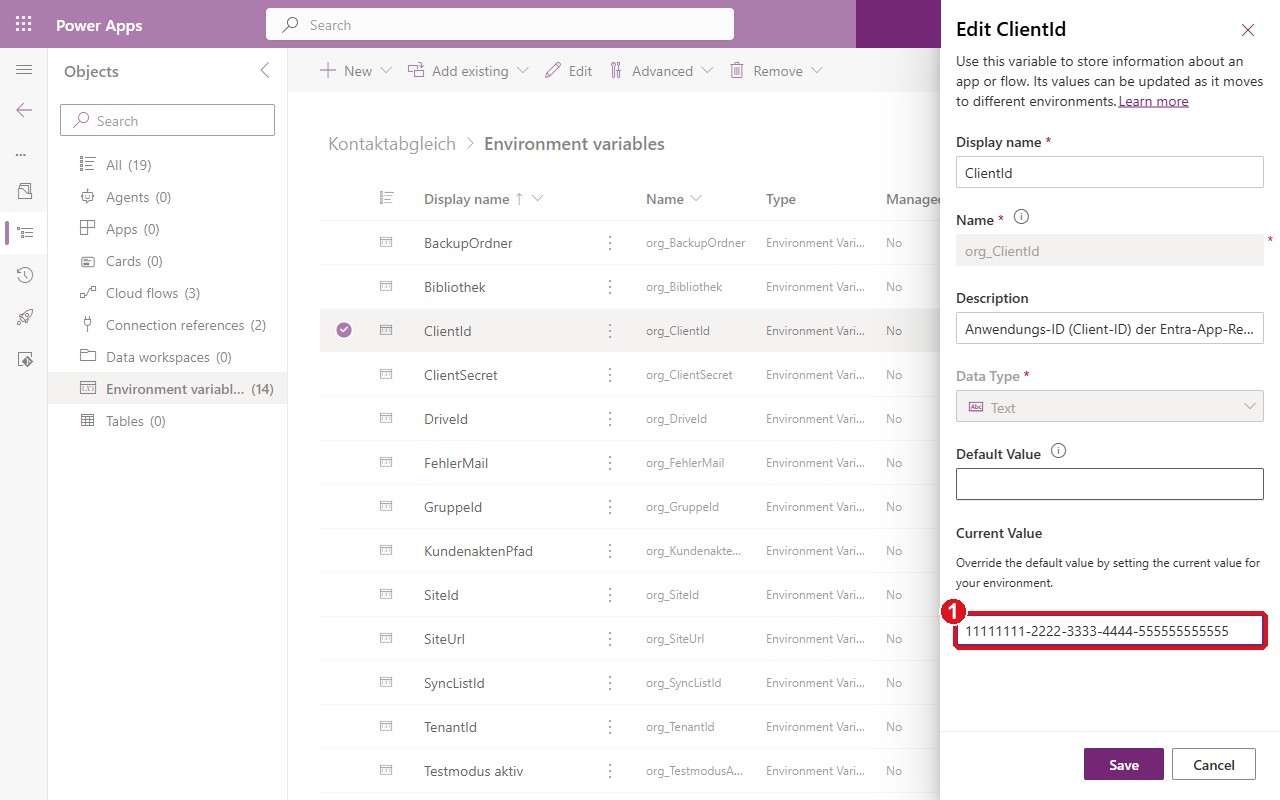Go back using the left arrow icon
Image resolution: width=1280 pixels, height=800 pixels.
pos(24,110)
